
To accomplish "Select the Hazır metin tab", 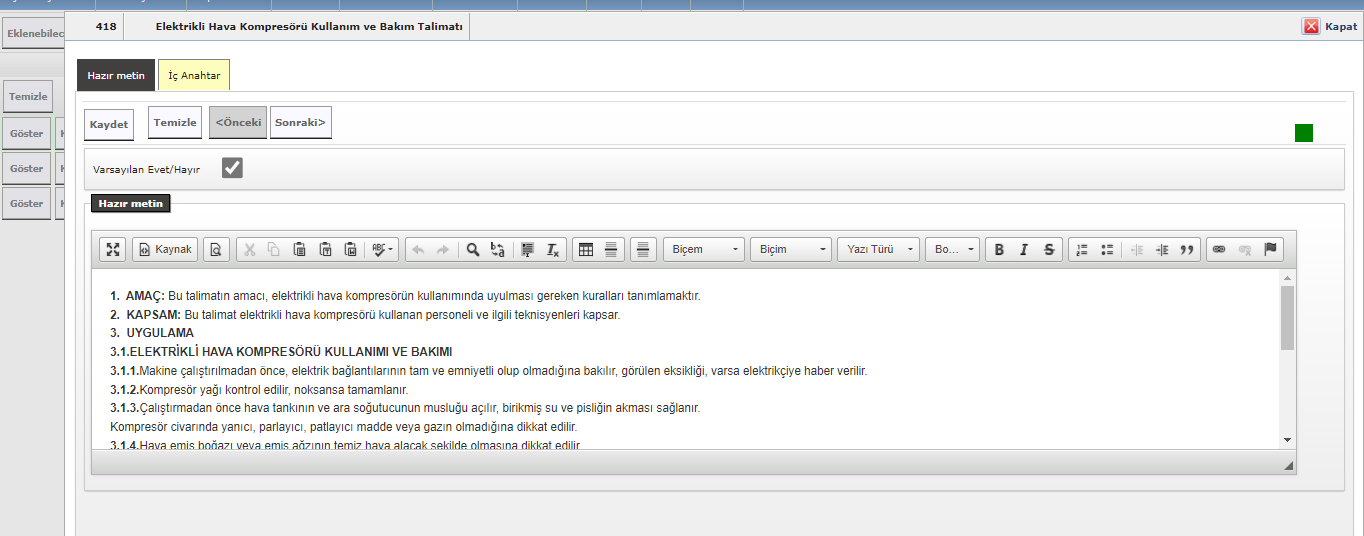I will pyautogui.click(x=116, y=76).
